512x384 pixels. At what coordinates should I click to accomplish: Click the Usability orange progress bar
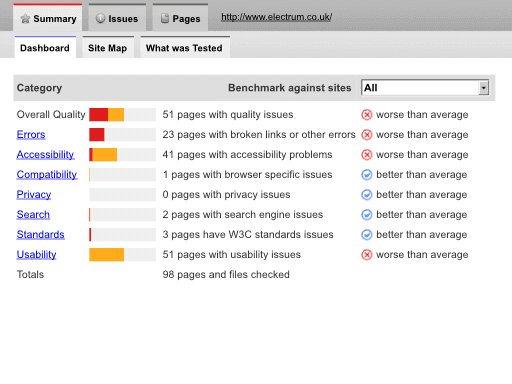click(107, 255)
